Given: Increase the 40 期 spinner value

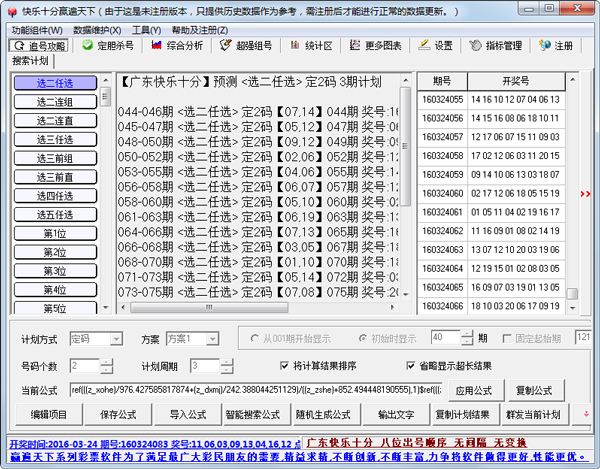Looking at the screenshot, I should tap(467, 334).
